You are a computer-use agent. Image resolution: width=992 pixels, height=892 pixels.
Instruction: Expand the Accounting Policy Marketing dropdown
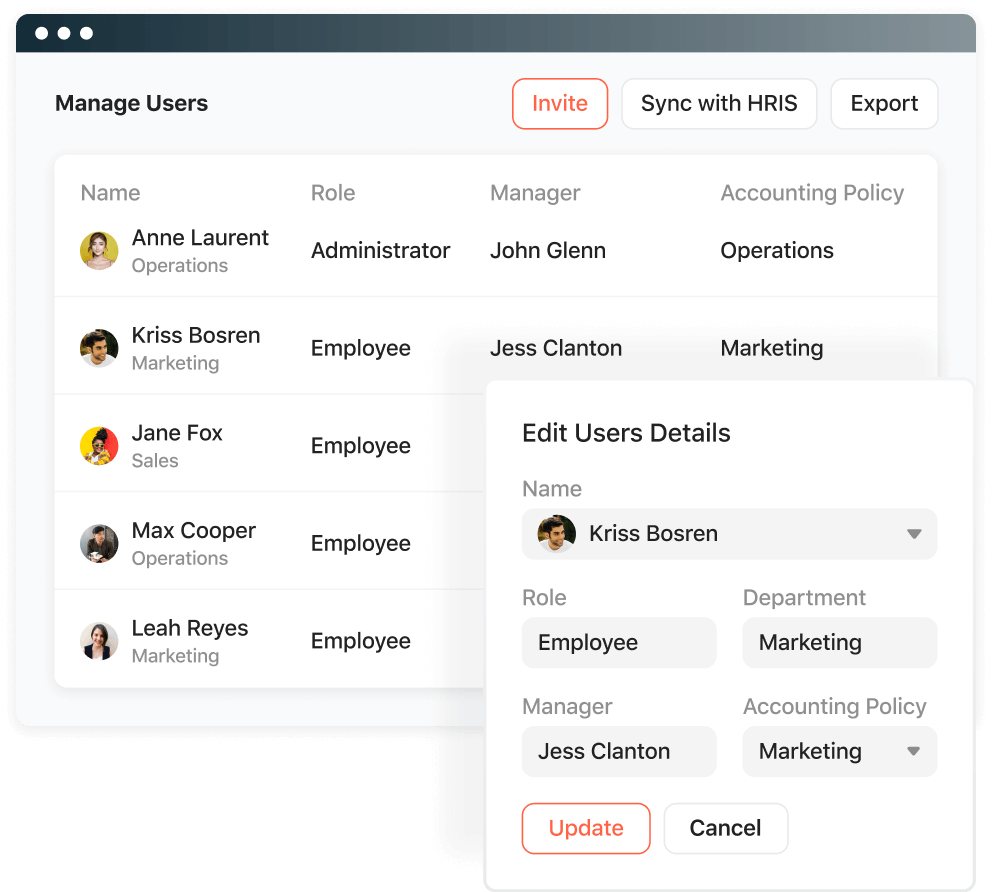(x=840, y=752)
